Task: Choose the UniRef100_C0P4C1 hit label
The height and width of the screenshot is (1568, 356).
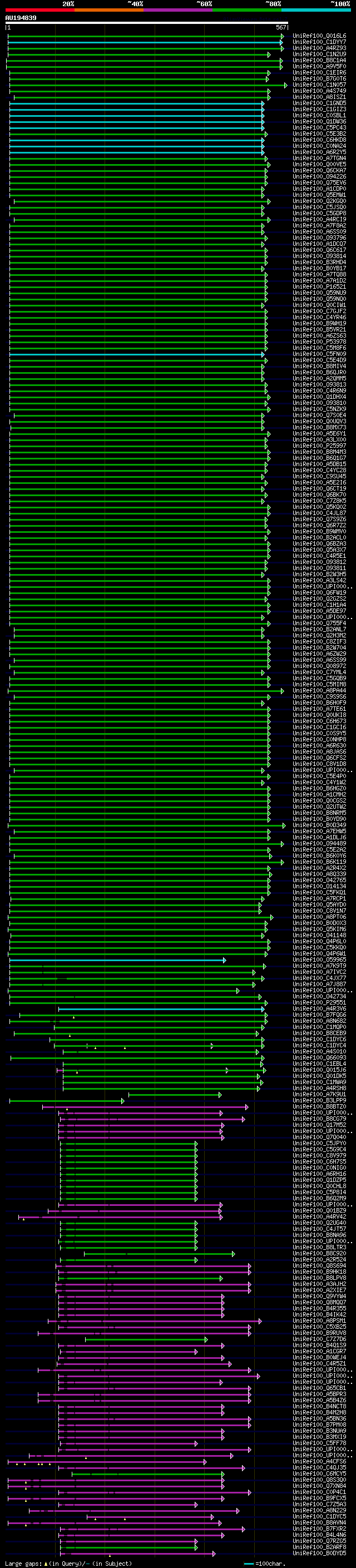Action: (319, 1492)
